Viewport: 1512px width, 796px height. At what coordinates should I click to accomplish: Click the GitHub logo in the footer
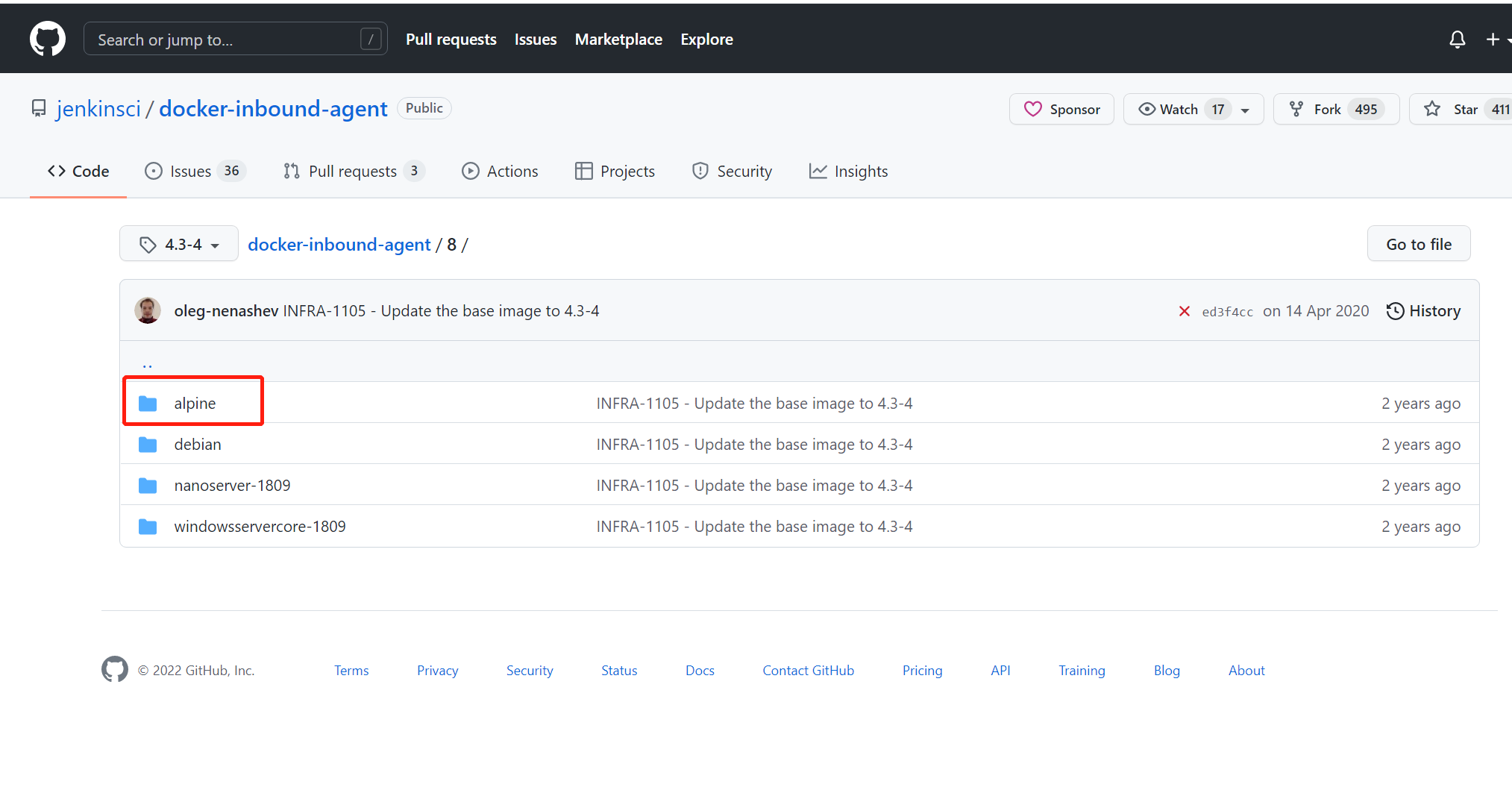click(x=116, y=669)
